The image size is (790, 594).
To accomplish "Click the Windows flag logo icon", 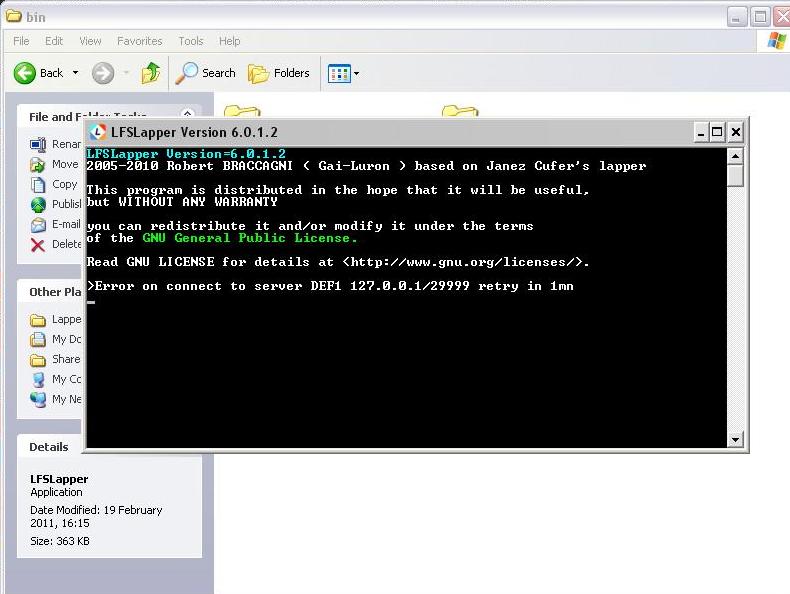I will tap(776, 40).
